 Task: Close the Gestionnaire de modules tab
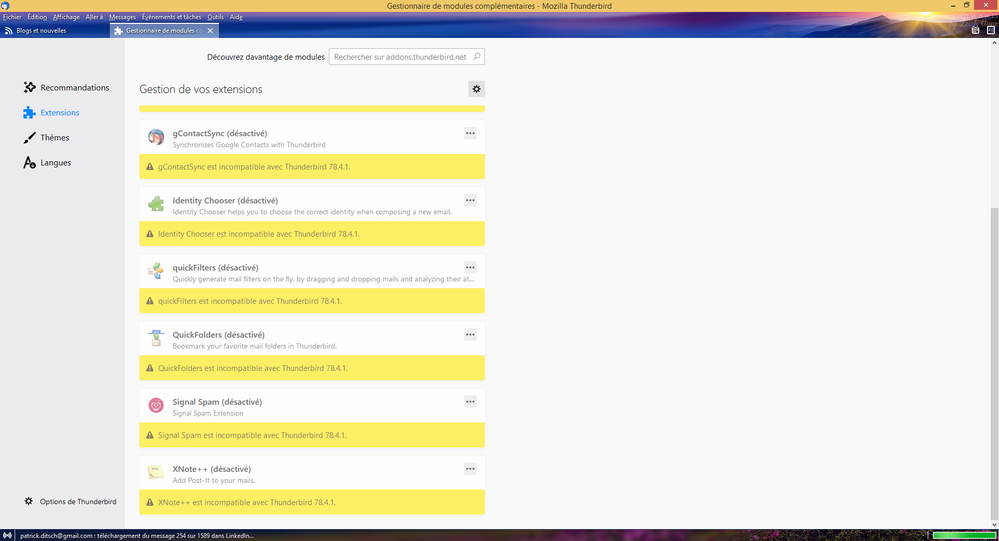pos(210,31)
